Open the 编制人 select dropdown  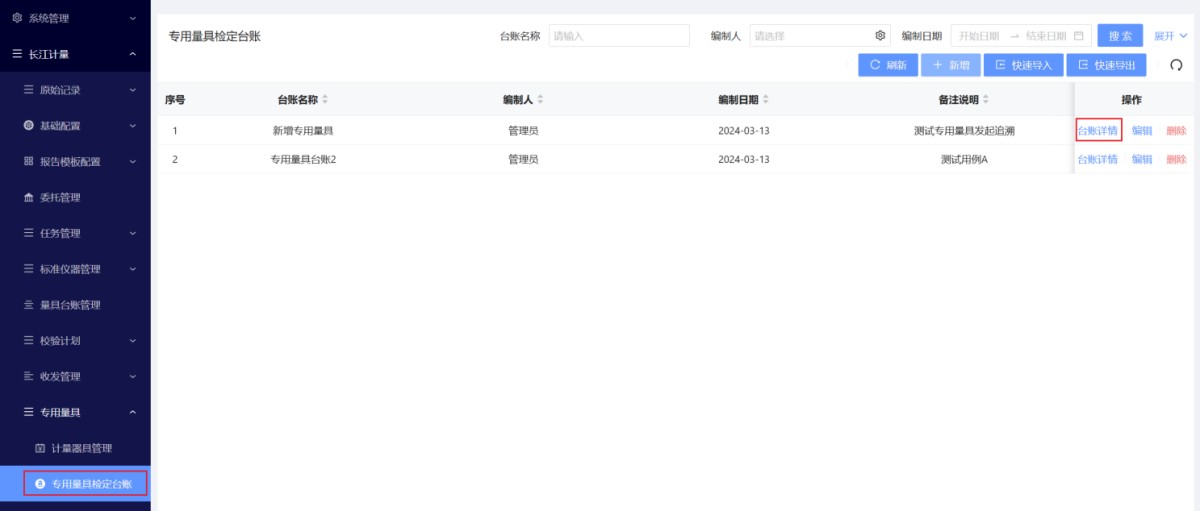[820, 36]
